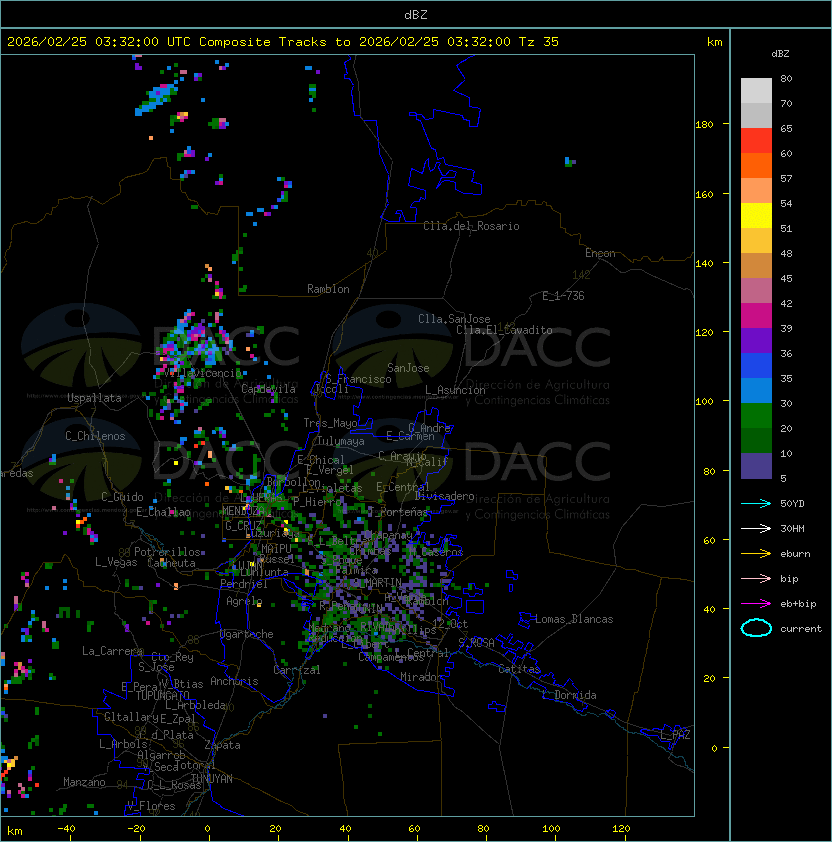Click the 'E_Challao' map label
This screenshot has width=832, height=842.
(163, 512)
